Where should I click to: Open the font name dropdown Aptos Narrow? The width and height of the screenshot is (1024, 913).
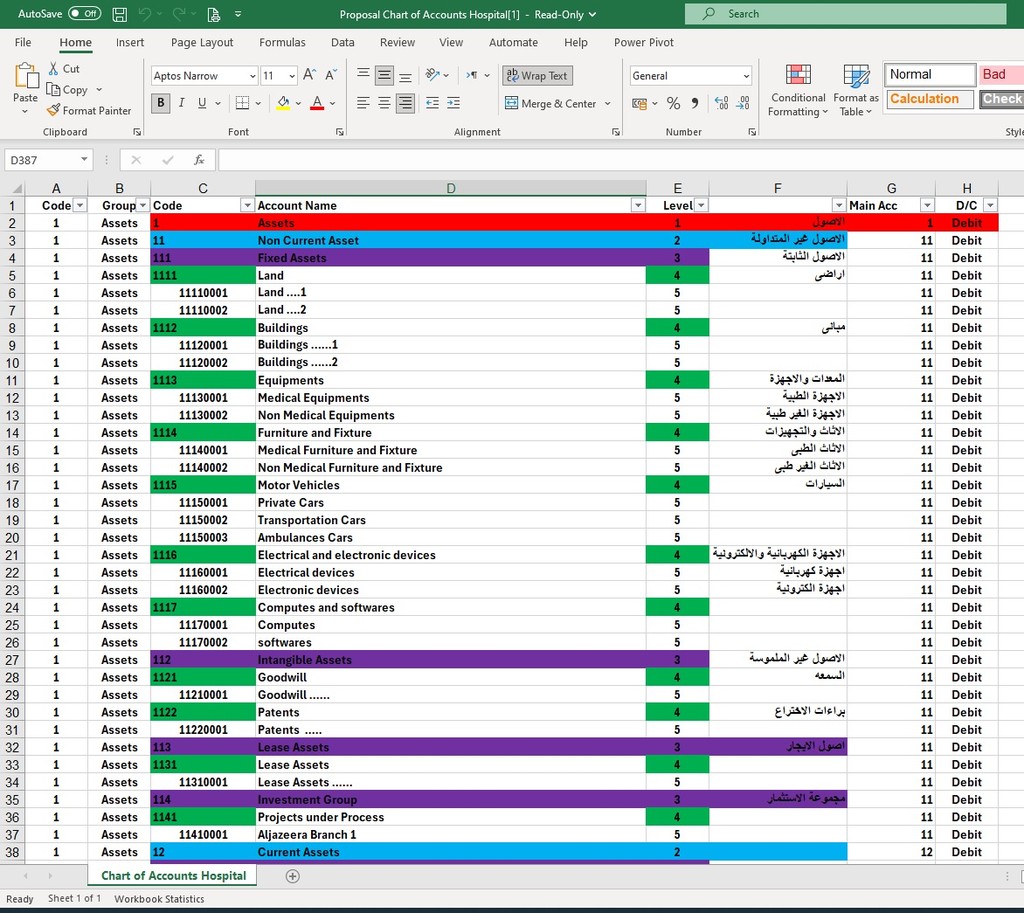click(x=252, y=76)
